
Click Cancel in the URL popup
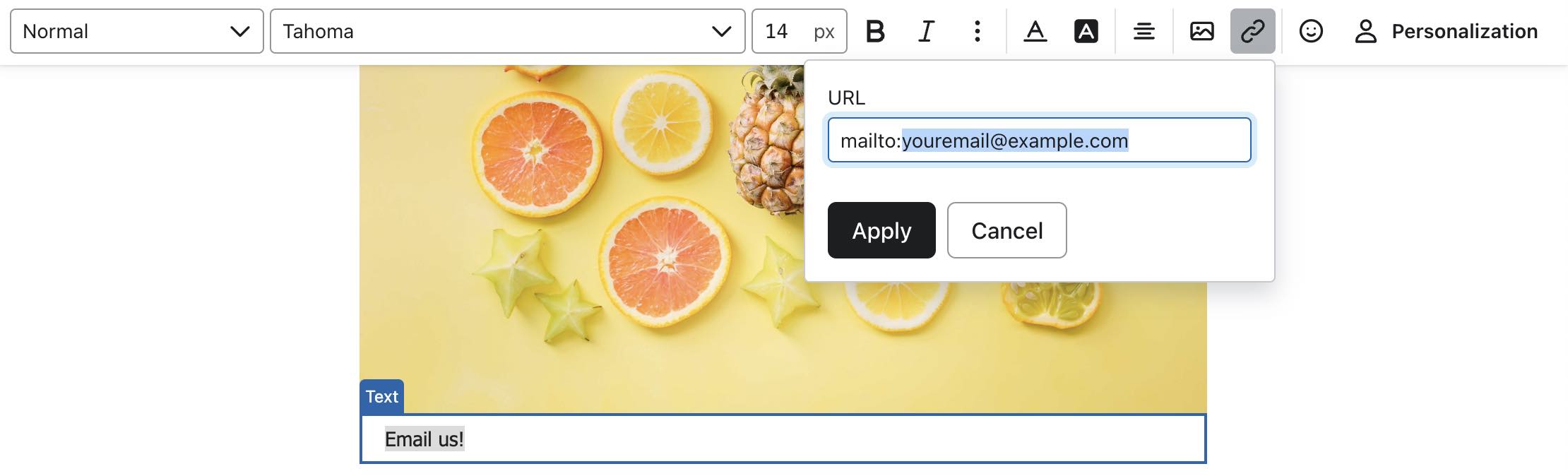click(1006, 230)
